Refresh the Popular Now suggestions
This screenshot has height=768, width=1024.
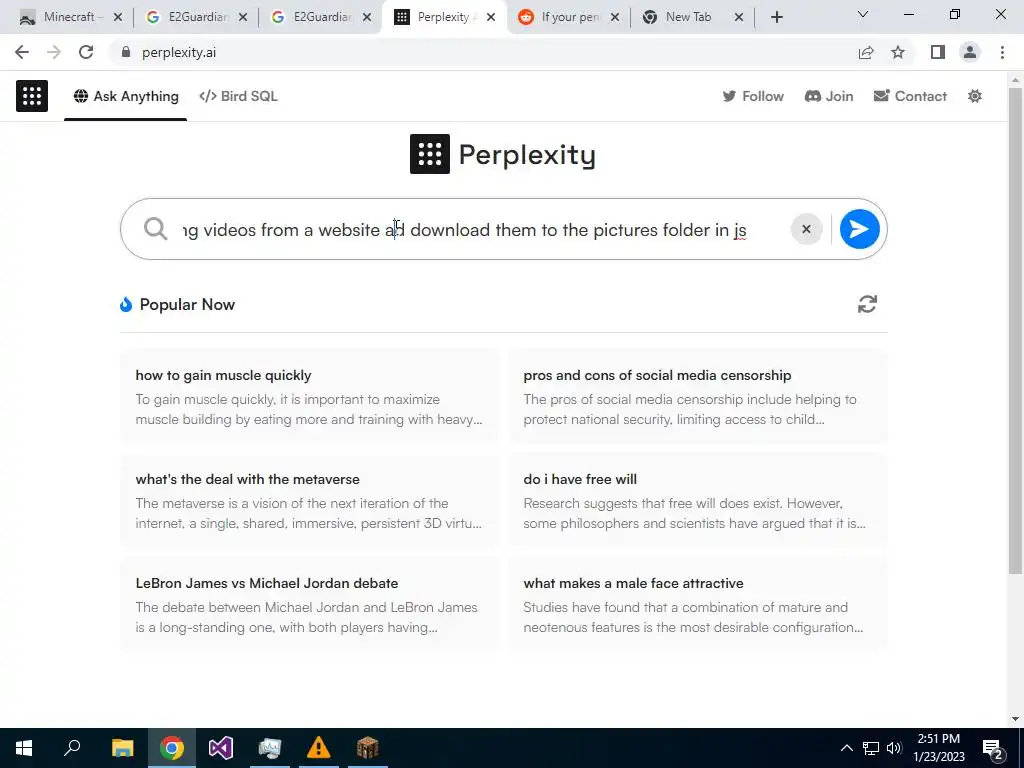pos(867,304)
